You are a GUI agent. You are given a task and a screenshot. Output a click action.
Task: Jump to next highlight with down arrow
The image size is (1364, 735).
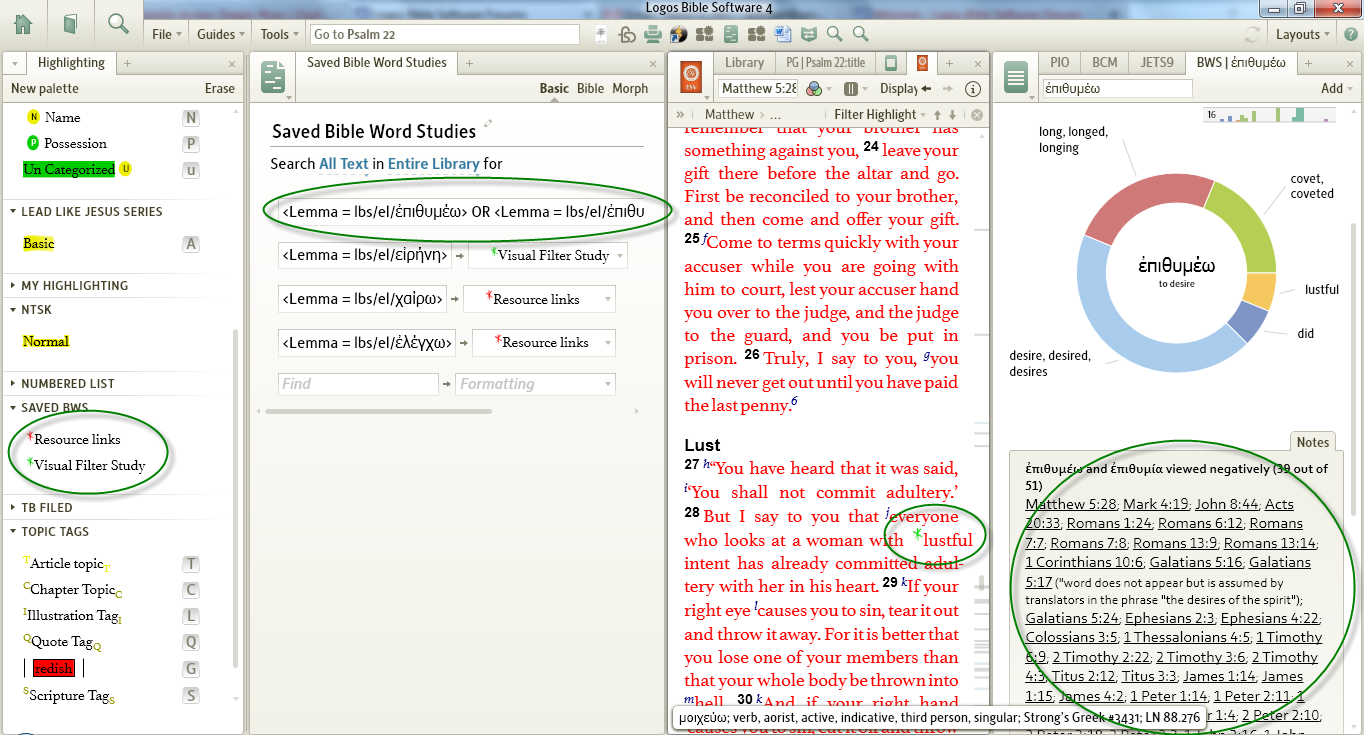pos(952,115)
